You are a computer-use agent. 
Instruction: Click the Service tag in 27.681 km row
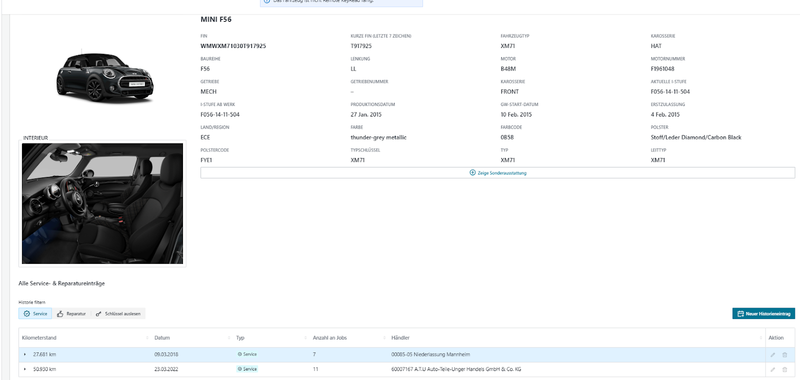(247, 354)
